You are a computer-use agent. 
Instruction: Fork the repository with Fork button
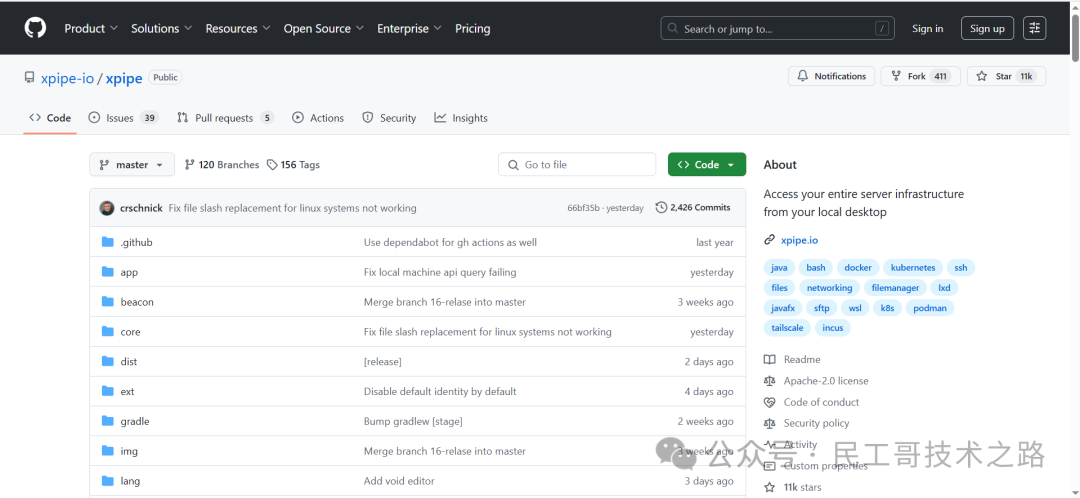[920, 76]
